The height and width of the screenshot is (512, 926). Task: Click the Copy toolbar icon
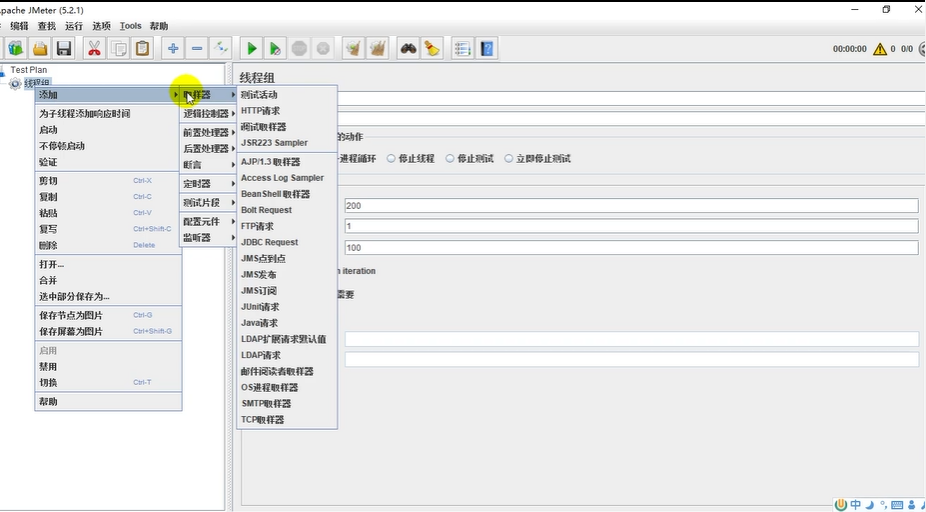coord(119,48)
